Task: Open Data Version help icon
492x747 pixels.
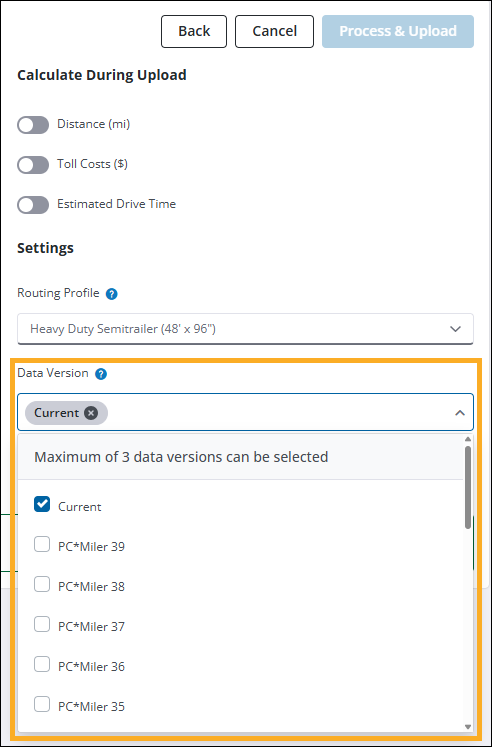Action: [x=100, y=374]
